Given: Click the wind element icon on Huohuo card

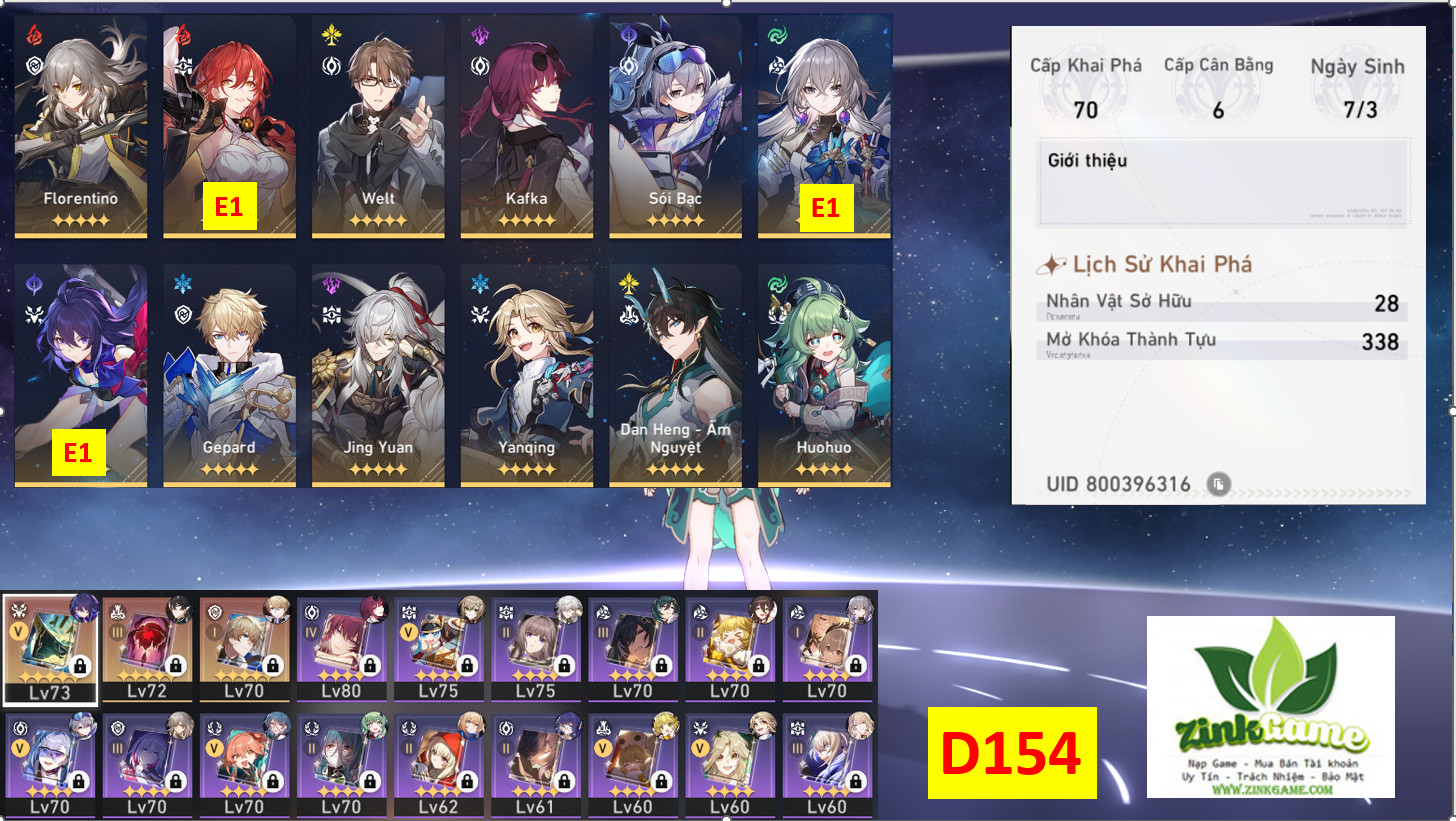Looking at the screenshot, I should [777, 285].
